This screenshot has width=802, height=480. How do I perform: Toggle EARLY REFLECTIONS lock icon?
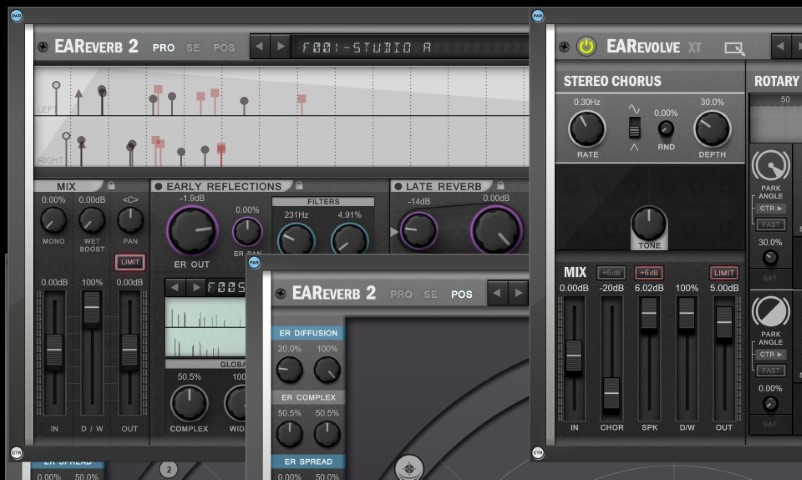pos(299,185)
